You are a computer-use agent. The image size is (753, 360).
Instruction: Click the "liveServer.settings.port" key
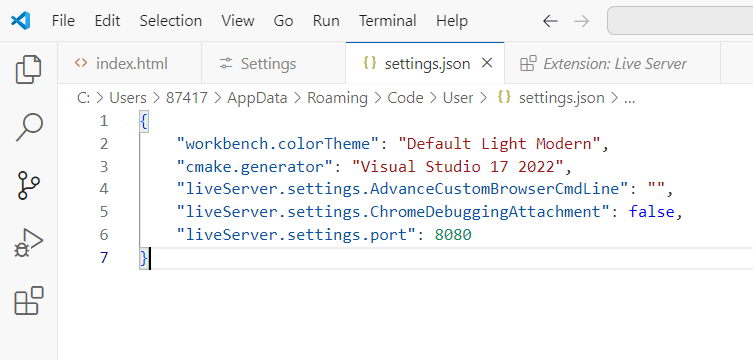(x=296, y=235)
